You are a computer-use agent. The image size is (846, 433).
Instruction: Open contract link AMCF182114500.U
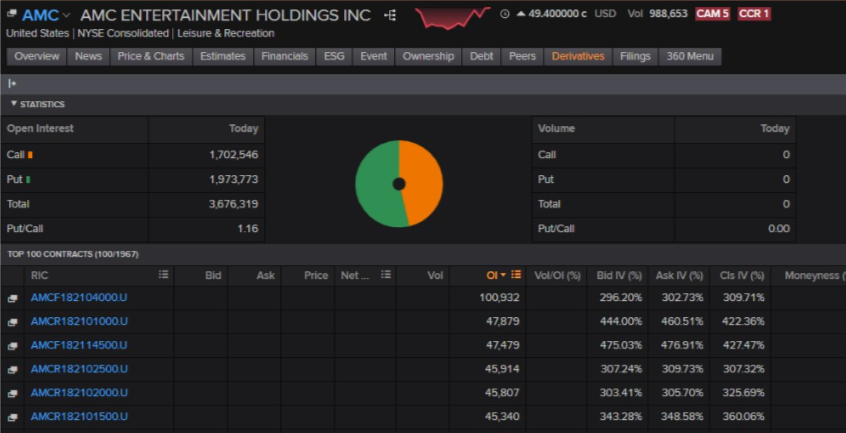click(x=79, y=345)
